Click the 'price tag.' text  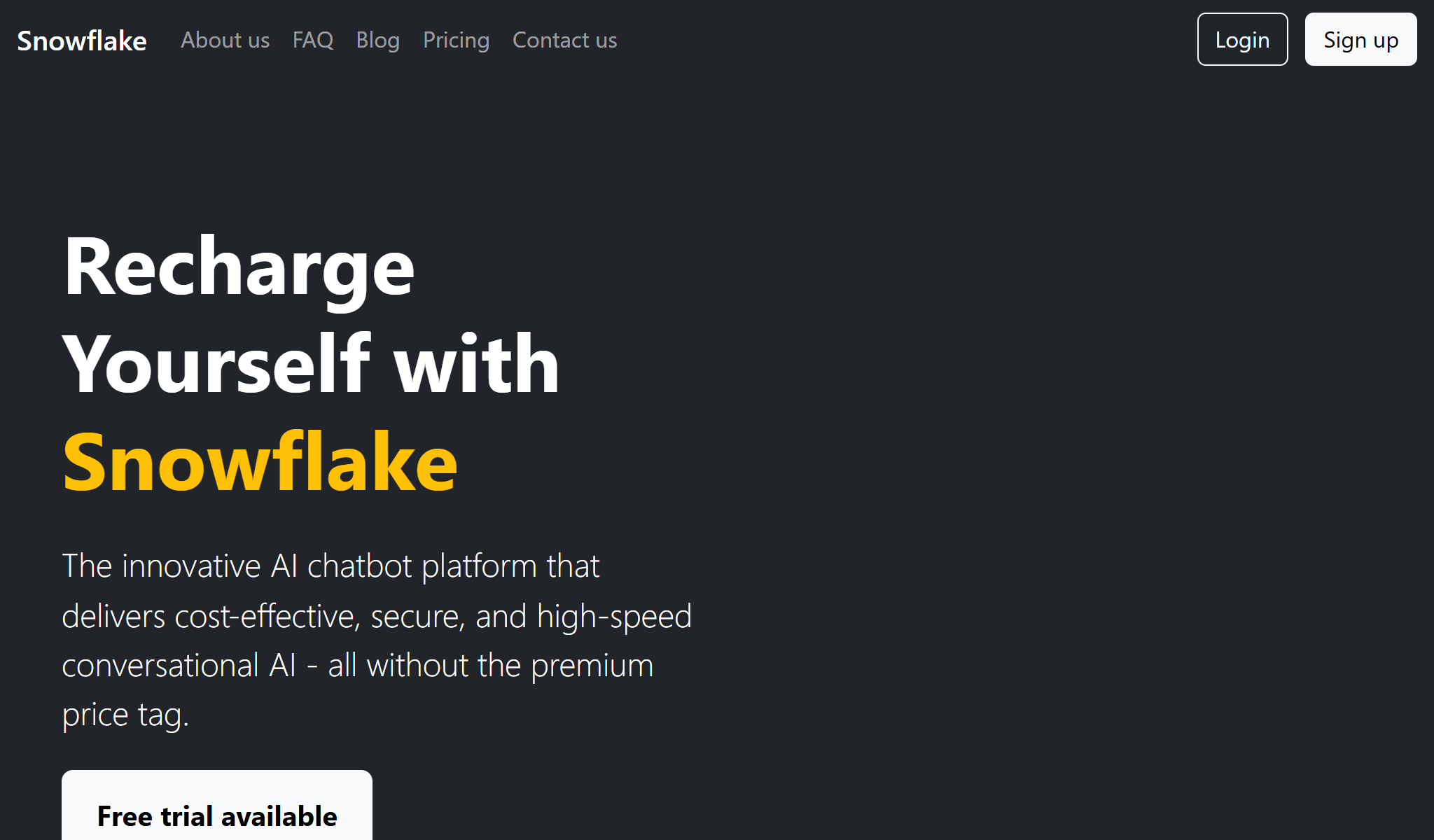[x=125, y=715]
